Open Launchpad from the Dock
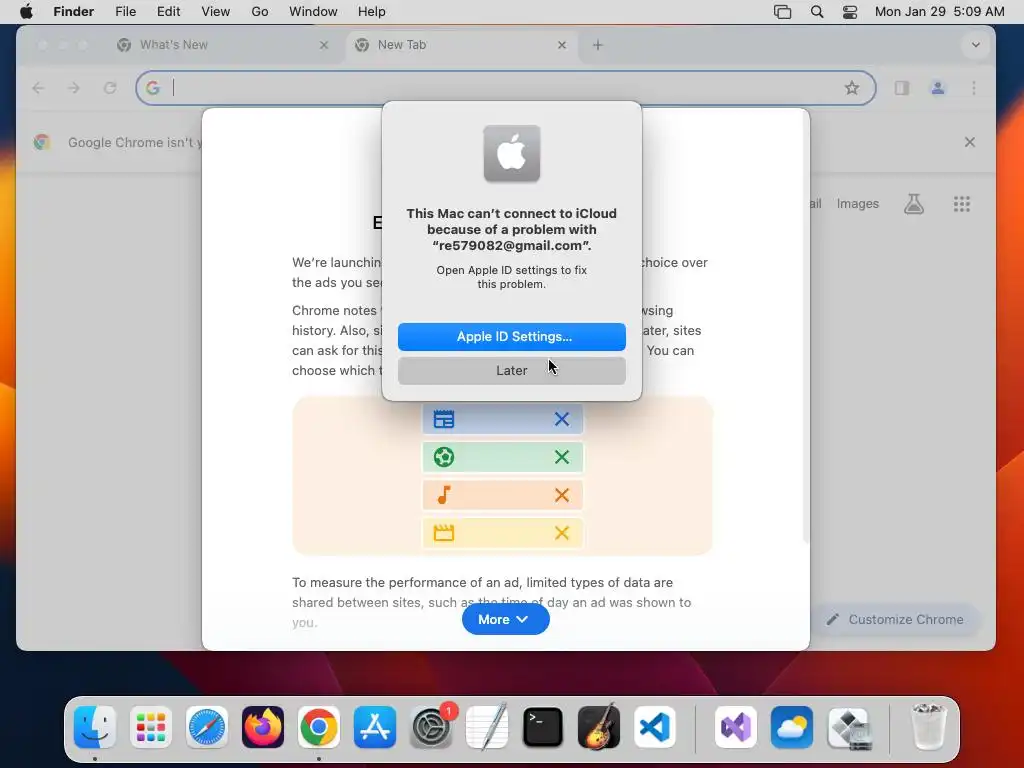This screenshot has width=1024, height=768. (151, 727)
